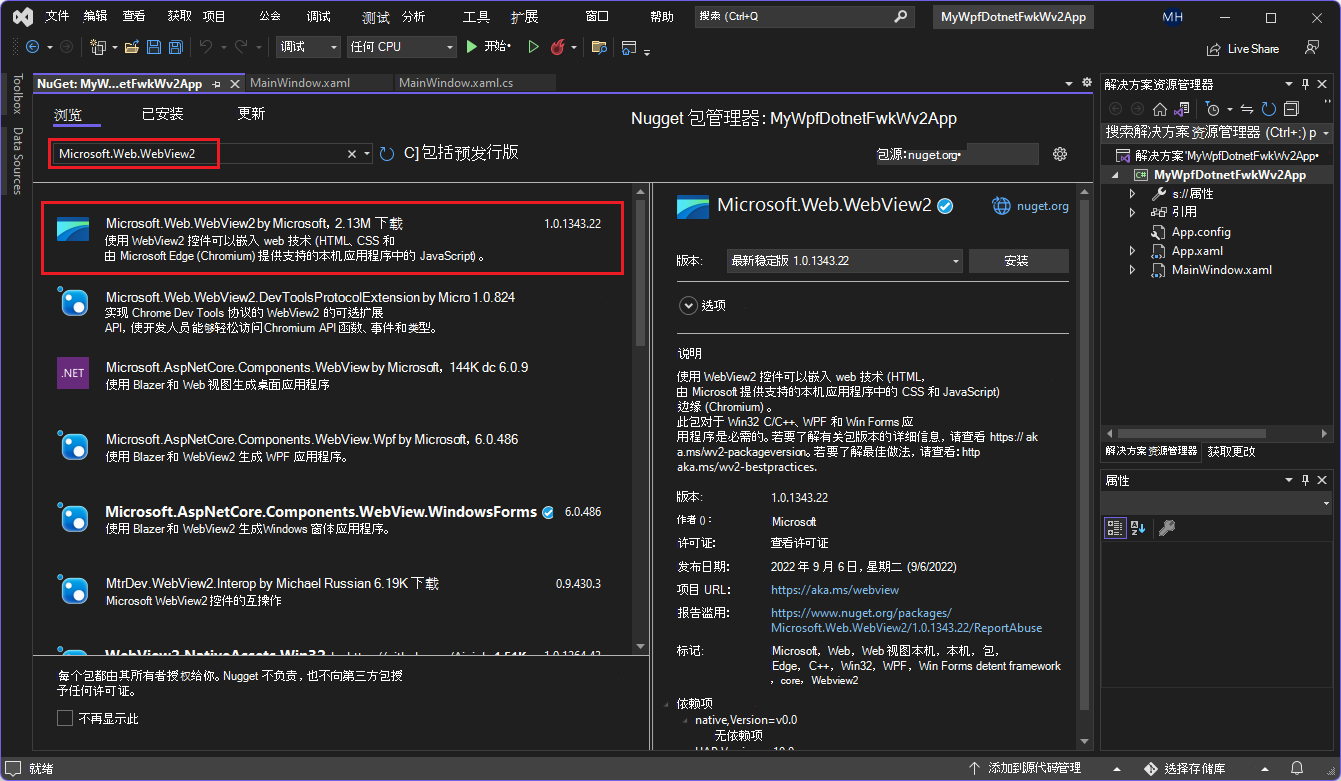Image resolution: width=1341 pixels, height=781 pixels.
Task: Start debugging with the green 开始 button
Action: click(x=483, y=47)
